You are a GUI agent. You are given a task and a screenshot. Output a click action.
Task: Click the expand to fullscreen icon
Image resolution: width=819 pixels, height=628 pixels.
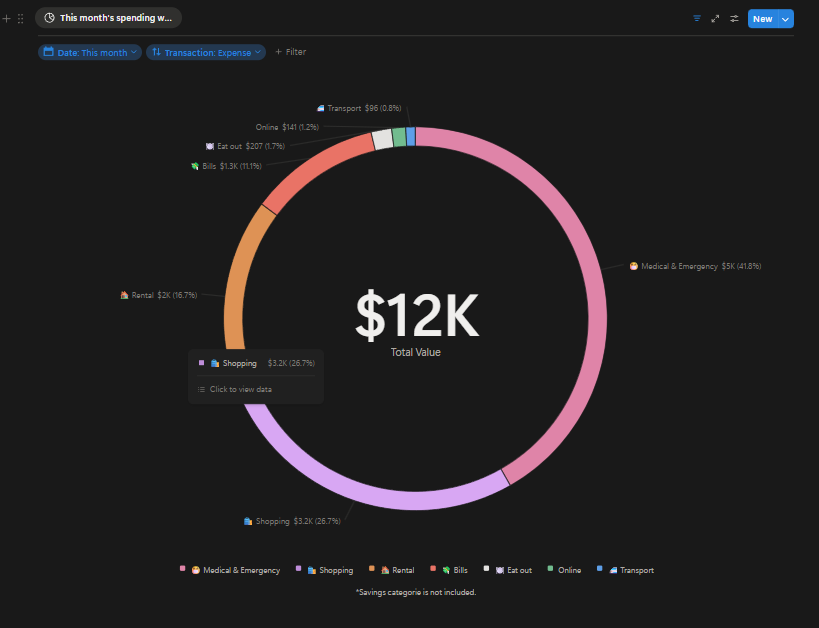715,18
